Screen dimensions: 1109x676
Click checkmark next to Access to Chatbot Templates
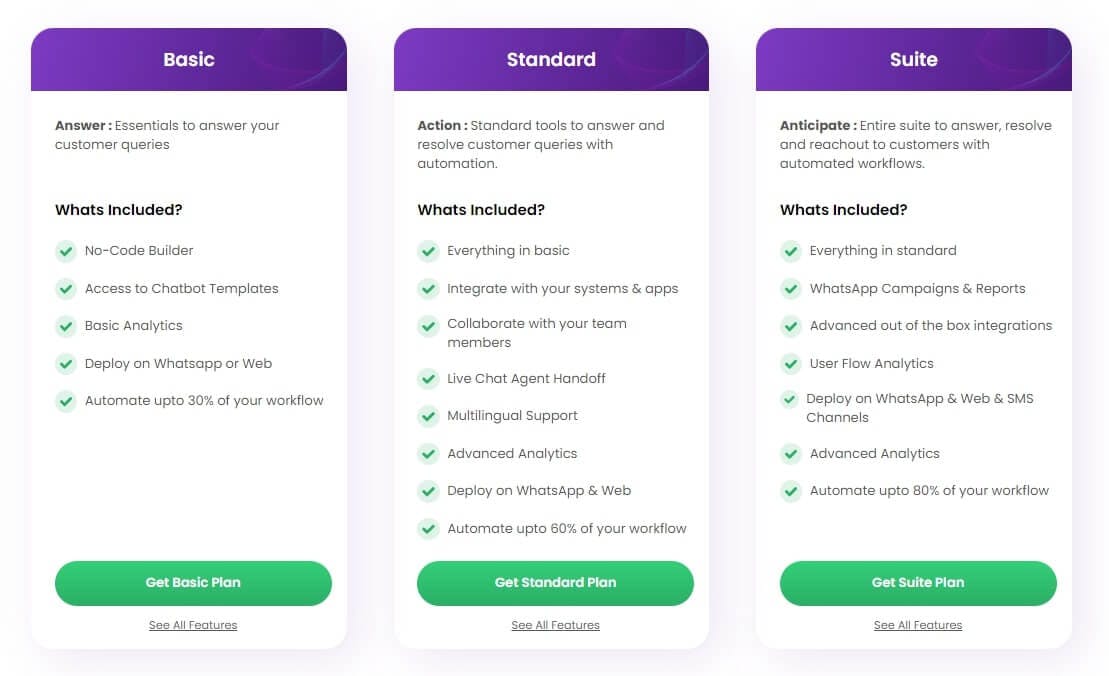click(x=66, y=289)
